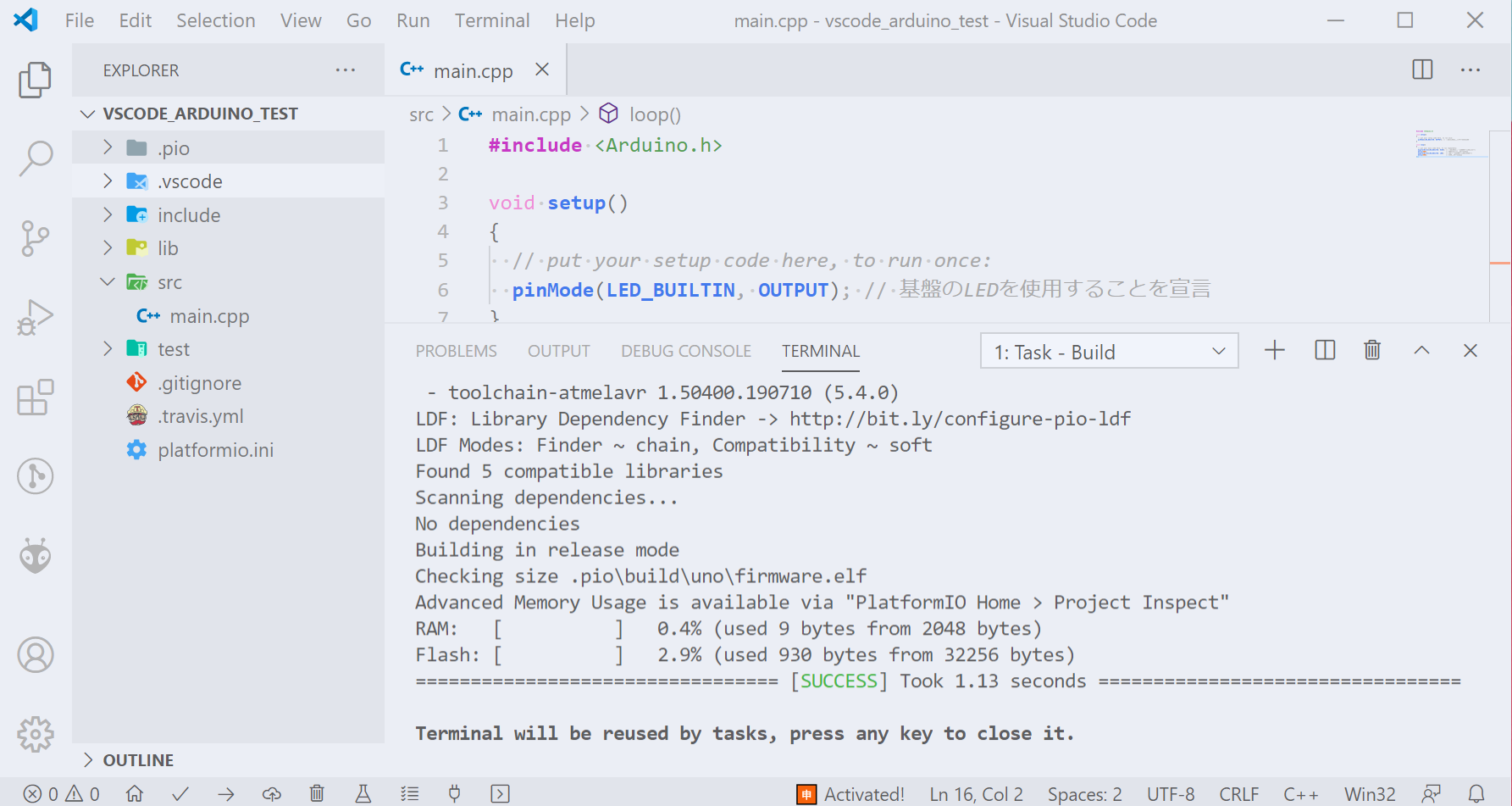Split the editor right
This screenshot has width=1512, height=806.
[x=1423, y=69]
